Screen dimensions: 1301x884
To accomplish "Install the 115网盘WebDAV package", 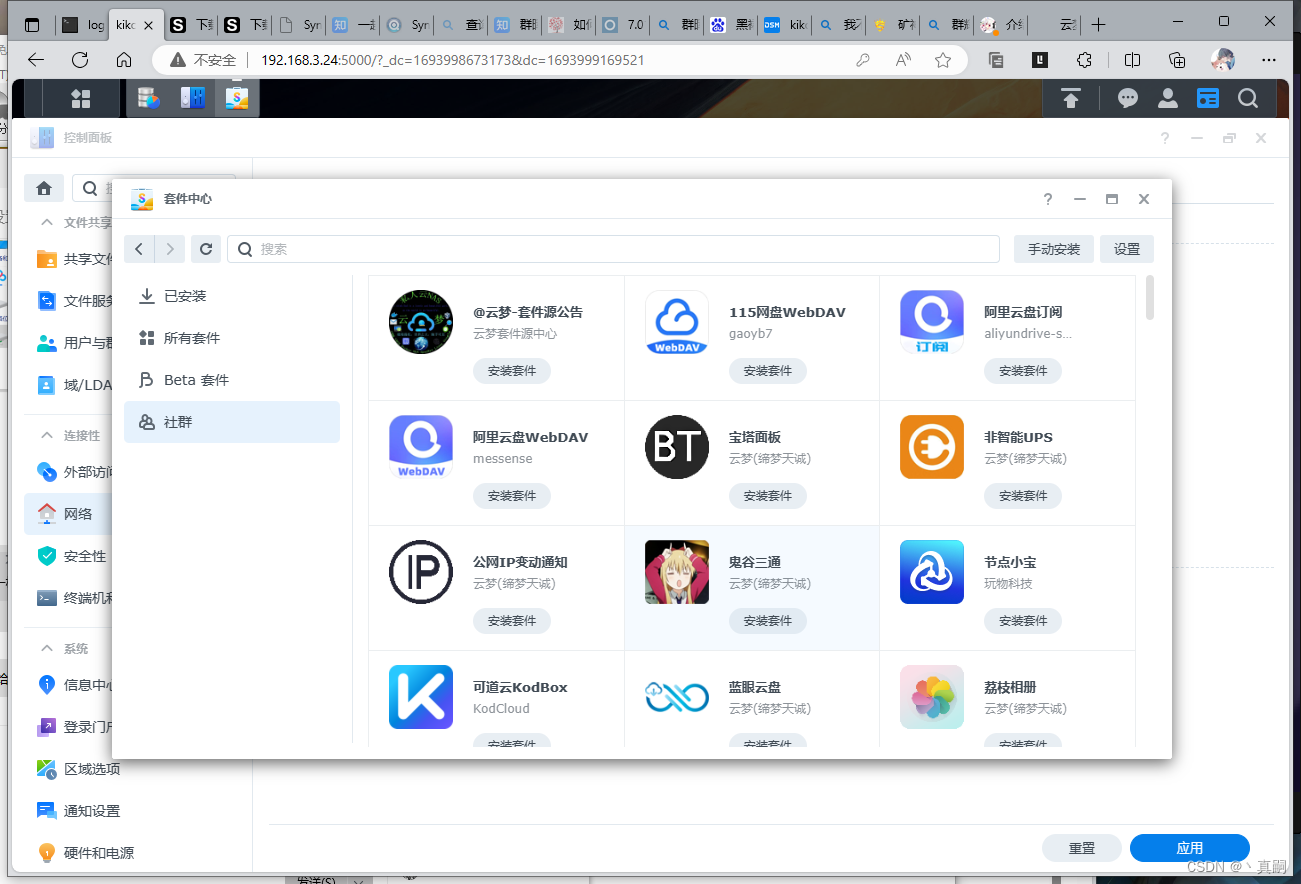I will pyautogui.click(x=768, y=371).
